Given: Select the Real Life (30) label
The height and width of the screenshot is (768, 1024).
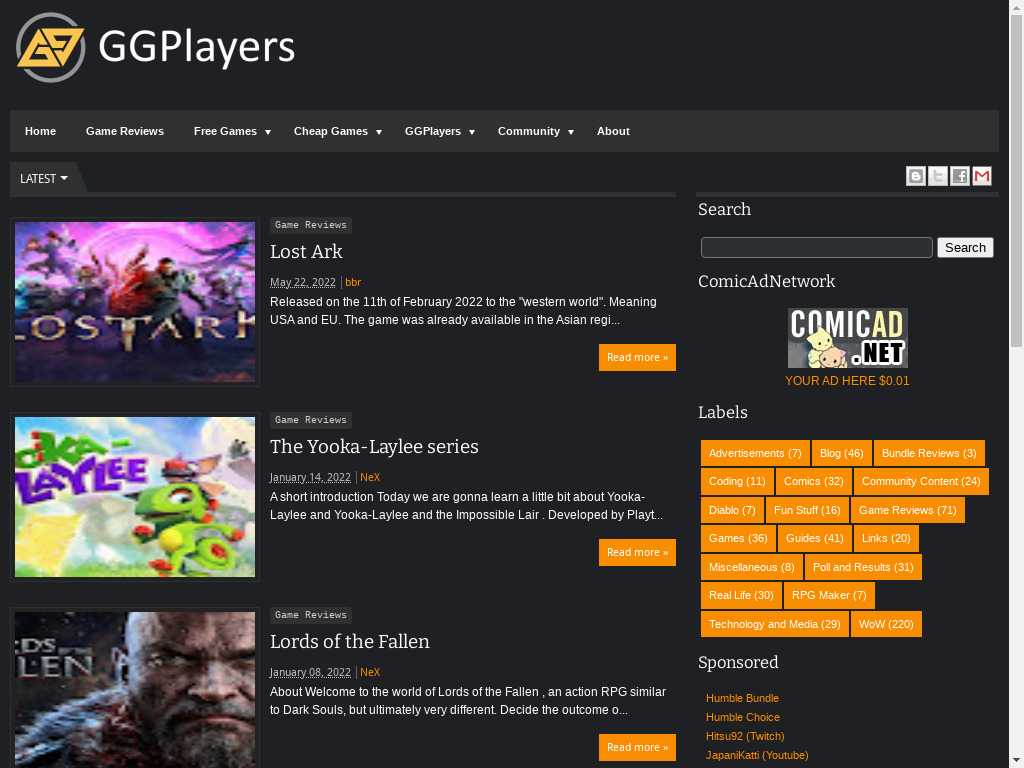Looking at the screenshot, I should pyautogui.click(x=741, y=595).
